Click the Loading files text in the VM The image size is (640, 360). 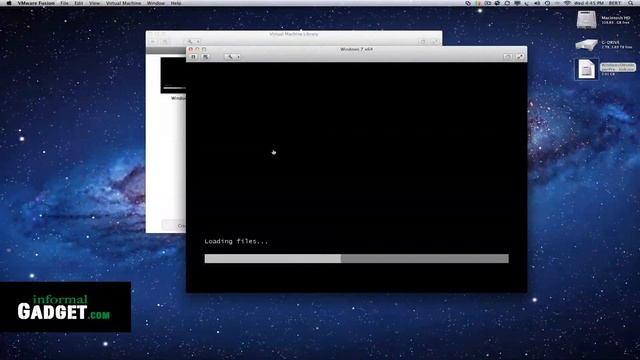(x=236, y=241)
